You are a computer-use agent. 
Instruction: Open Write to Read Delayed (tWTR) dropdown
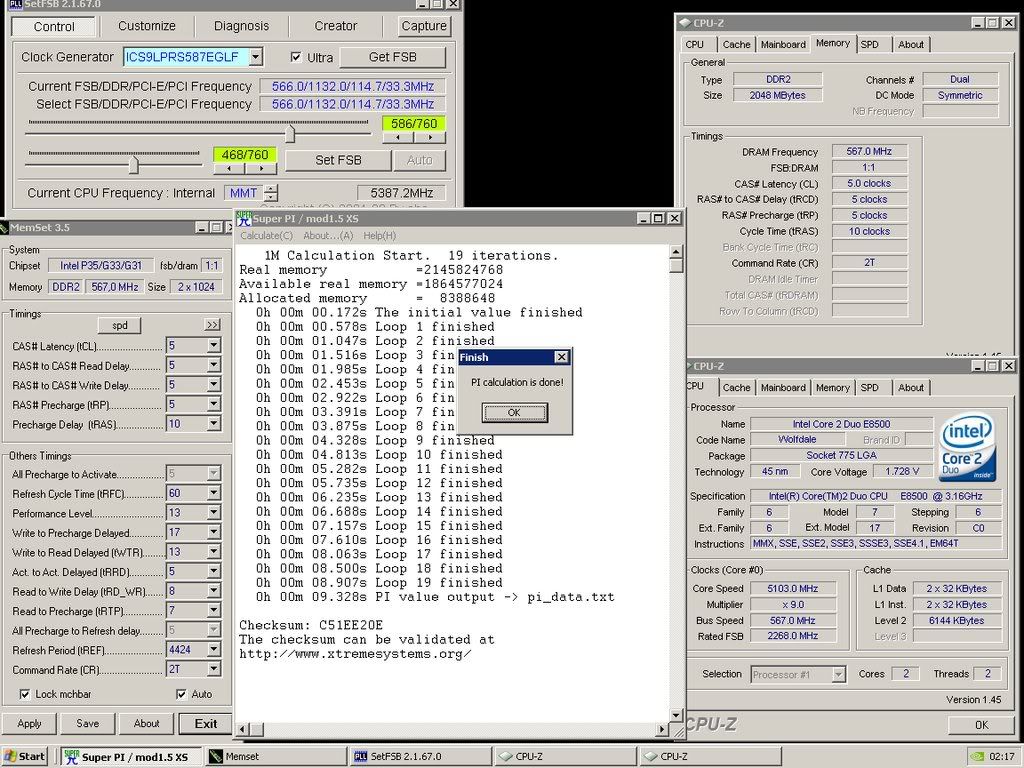tap(214, 552)
